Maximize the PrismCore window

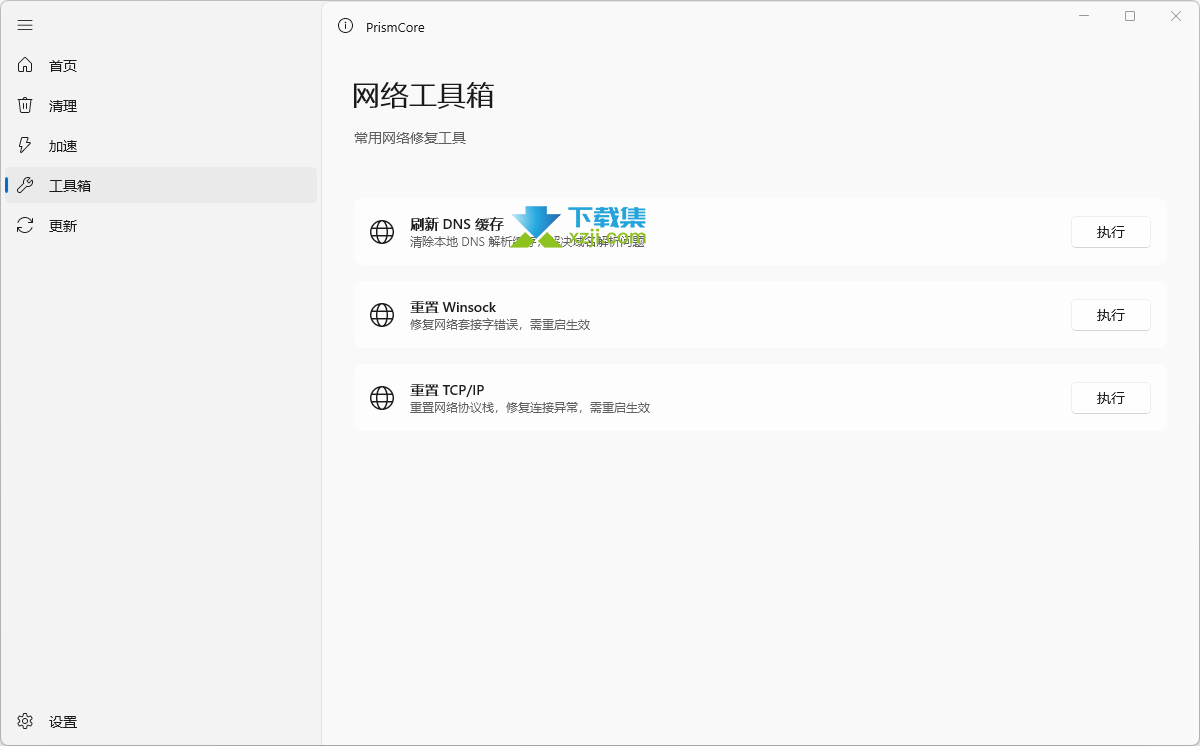point(1130,16)
